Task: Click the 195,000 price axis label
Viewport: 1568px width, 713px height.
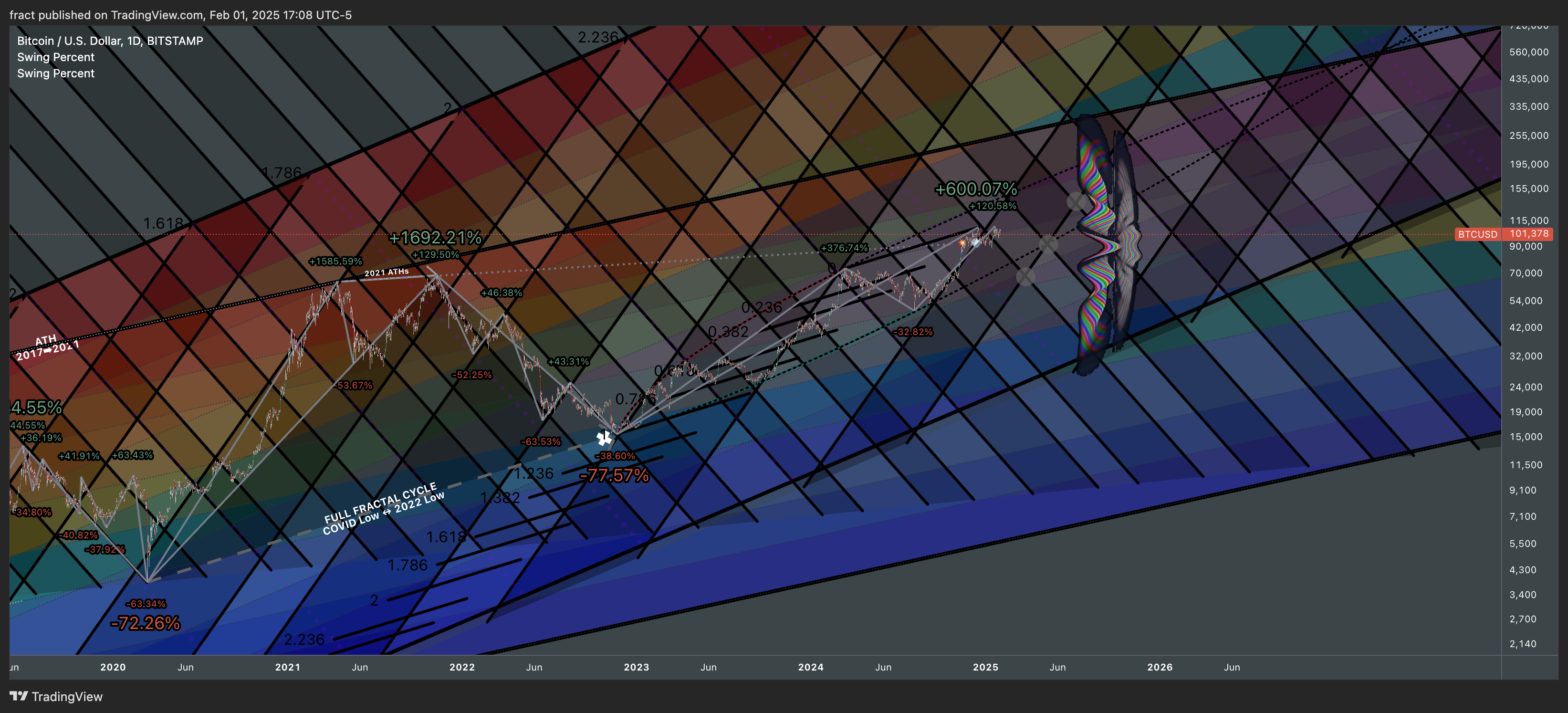Action: pyautogui.click(x=1528, y=164)
